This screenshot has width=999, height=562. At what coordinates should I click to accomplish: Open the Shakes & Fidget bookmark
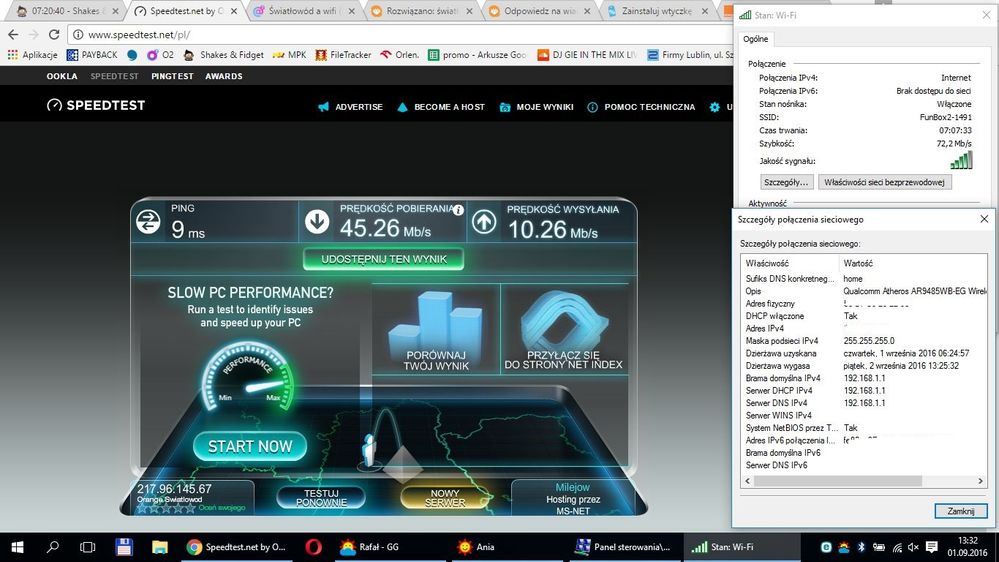(x=224, y=55)
